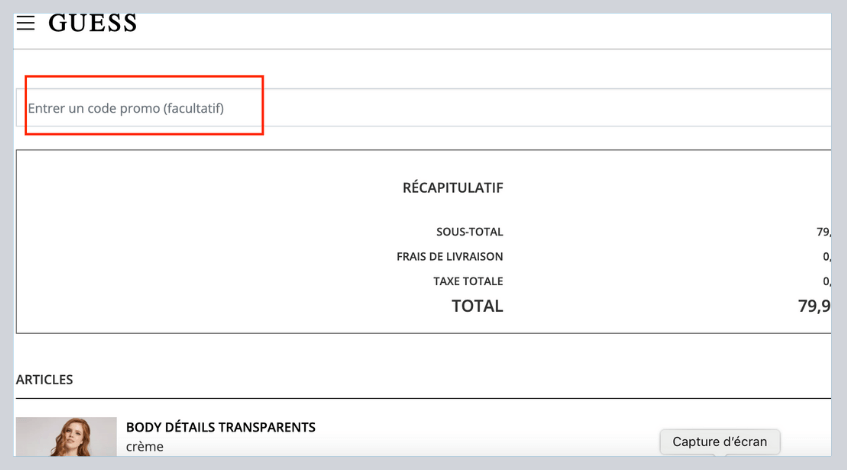Viewport: 847px width, 470px height.
Task: Click the Frais de livraison label
Action: click(x=449, y=257)
